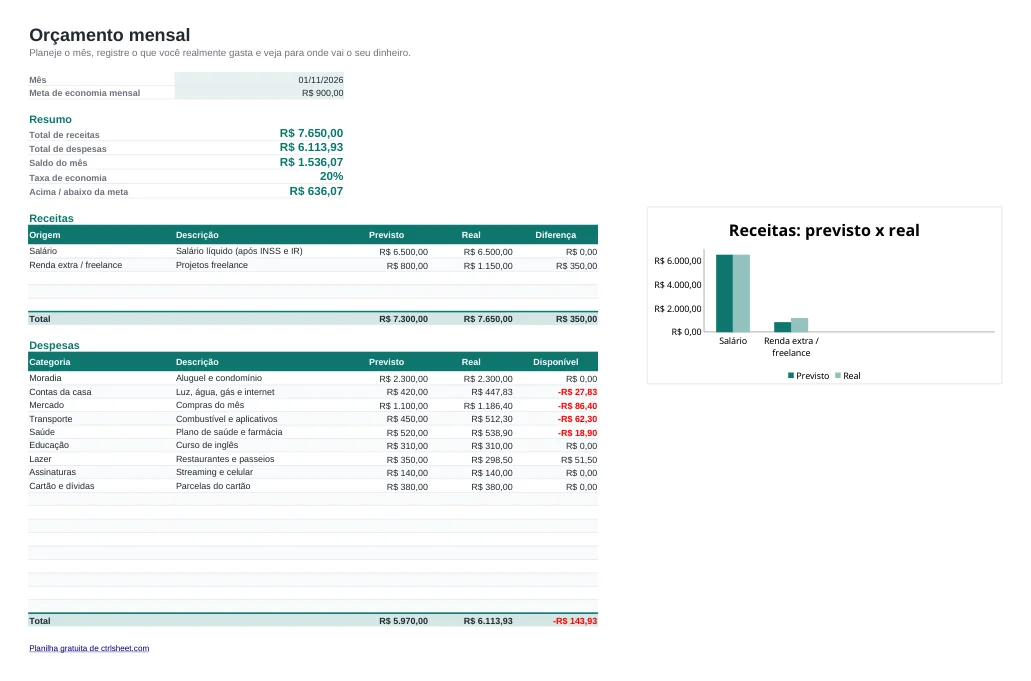1031x681 pixels.
Task: Select the Curso de inglês cell
Action: (x=207, y=445)
